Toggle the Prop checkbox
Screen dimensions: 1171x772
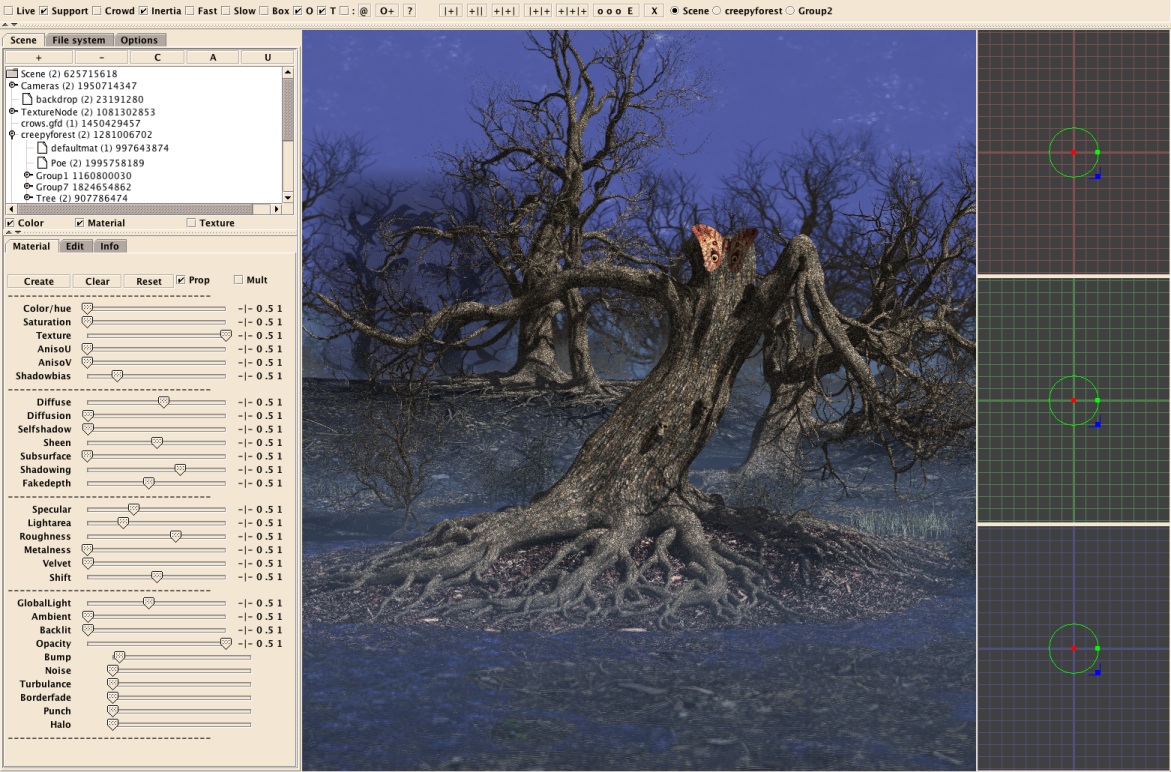tap(181, 280)
